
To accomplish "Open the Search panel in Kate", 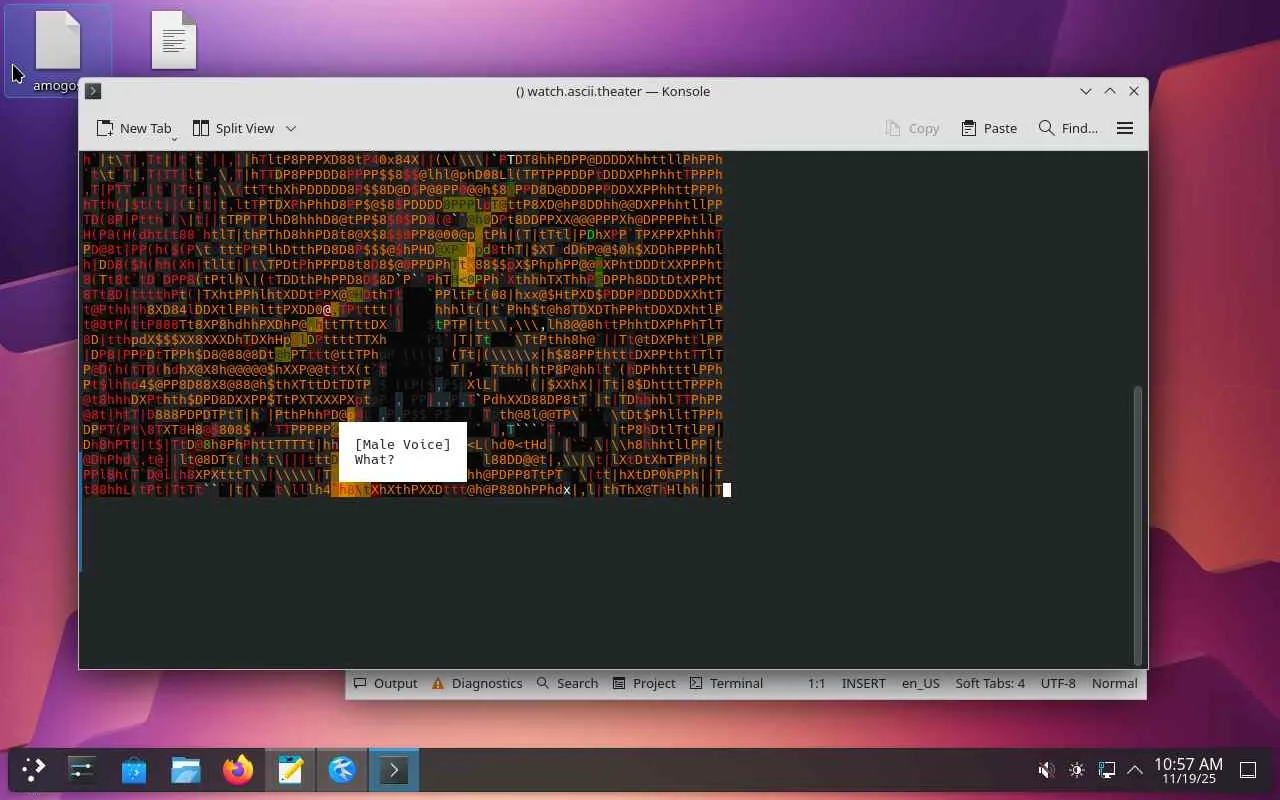I will (x=567, y=683).
